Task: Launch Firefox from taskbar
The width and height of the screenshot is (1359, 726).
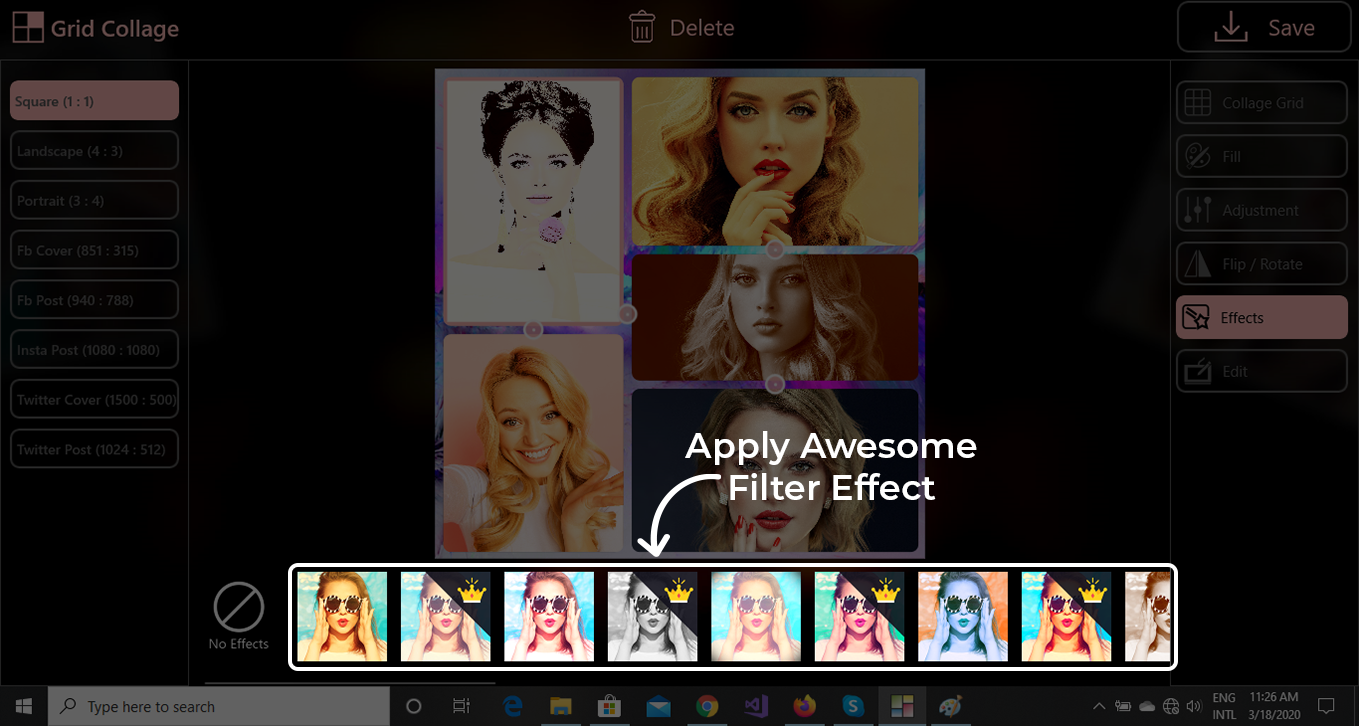Action: coord(804,706)
